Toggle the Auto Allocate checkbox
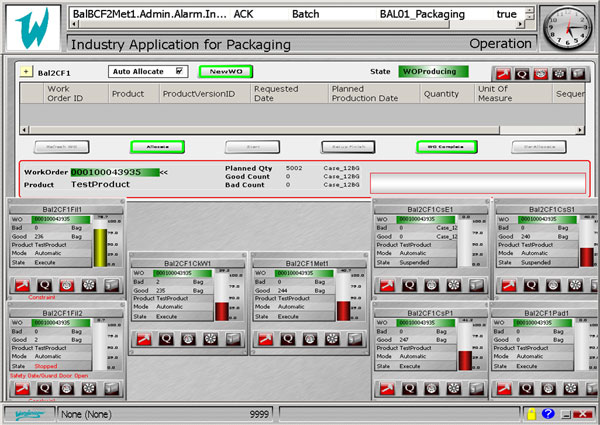Screen dimensions: 600x425 point(179,72)
